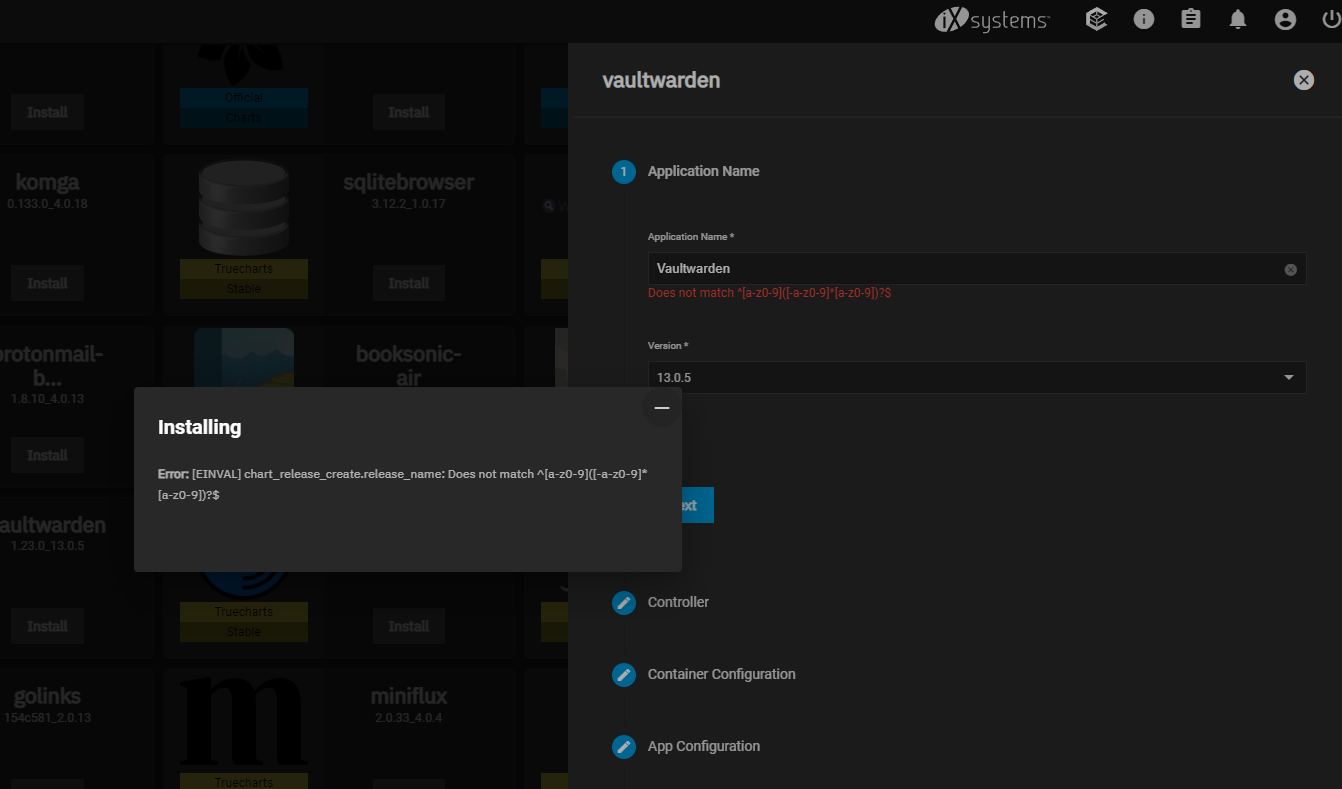
Task: Click komga version 0.133.0_4.0.18
Action: (47, 204)
